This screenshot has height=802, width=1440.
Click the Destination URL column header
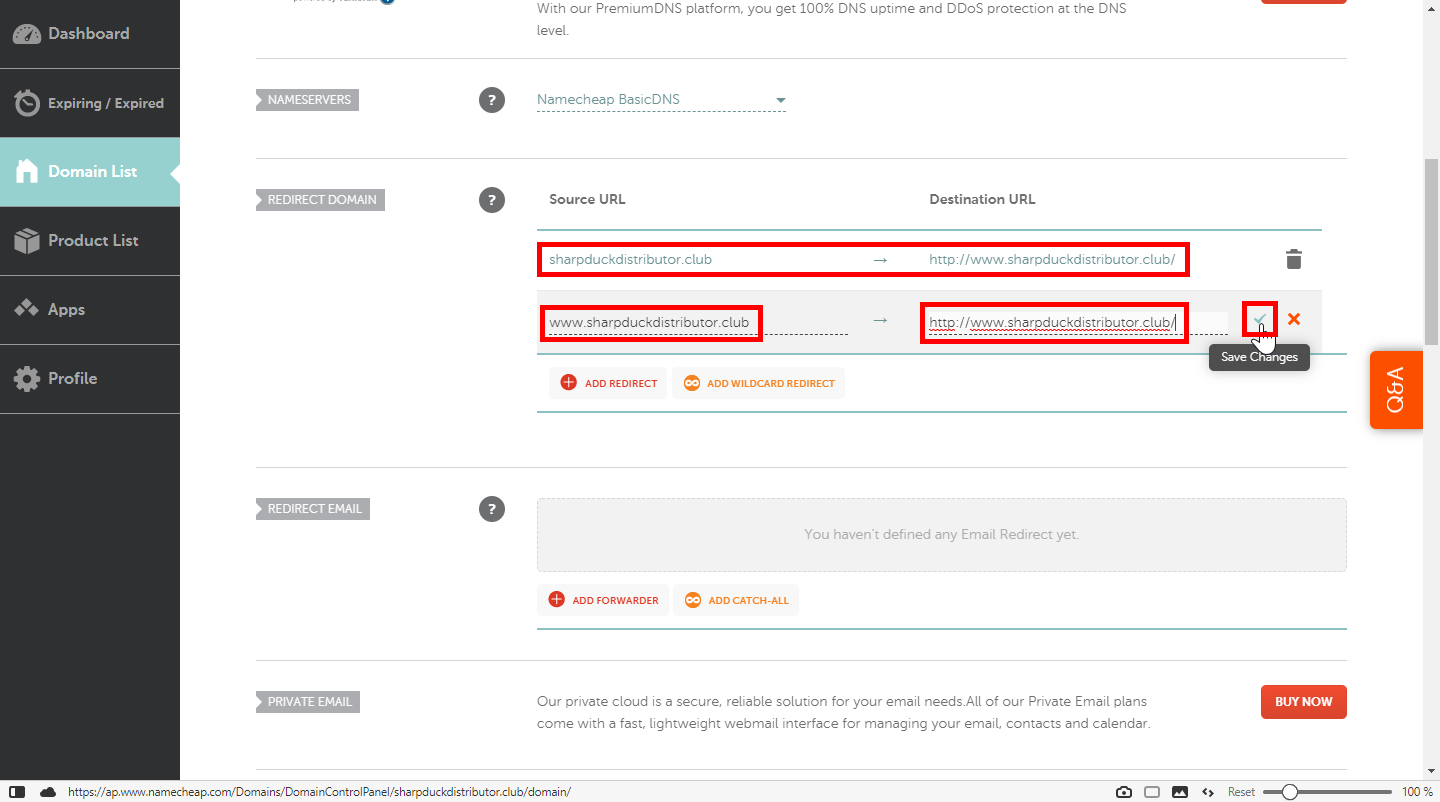[982, 199]
